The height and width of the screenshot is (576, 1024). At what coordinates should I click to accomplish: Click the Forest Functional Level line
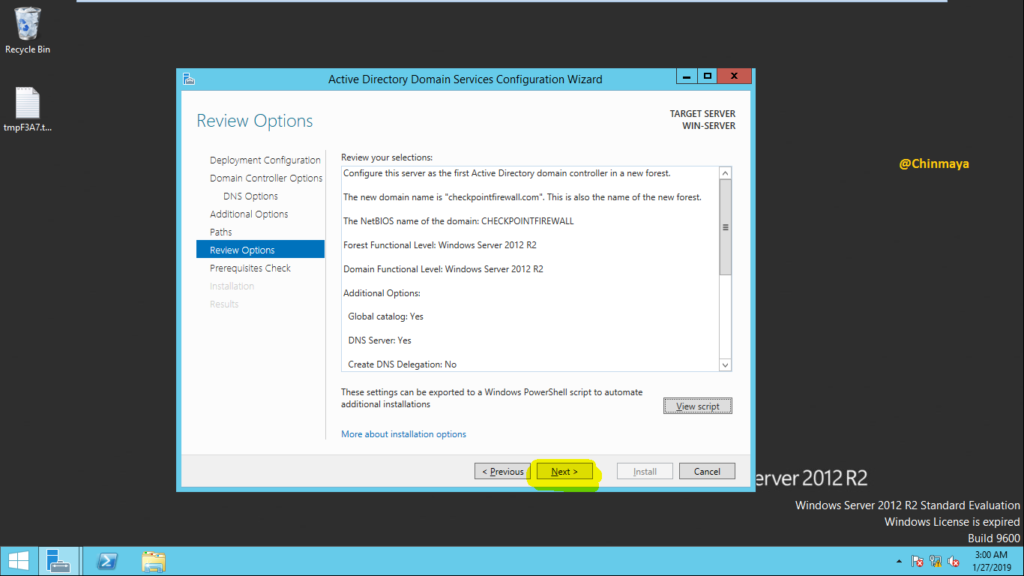click(440, 245)
